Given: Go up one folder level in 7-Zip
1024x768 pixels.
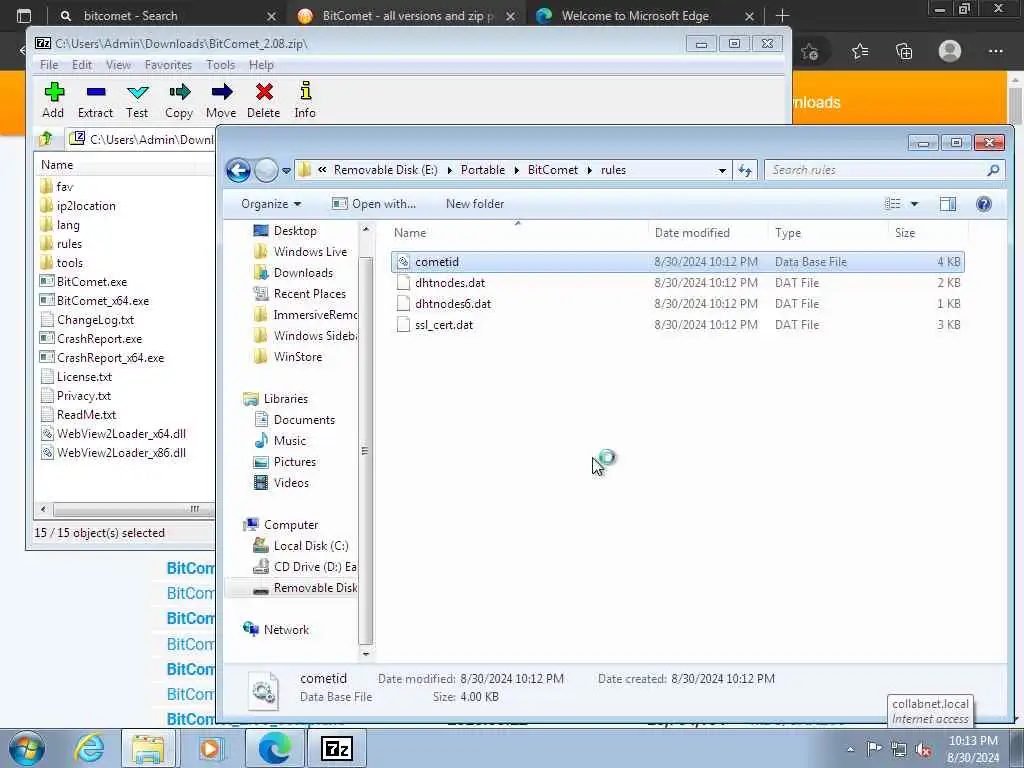Looking at the screenshot, I should point(46,138).
